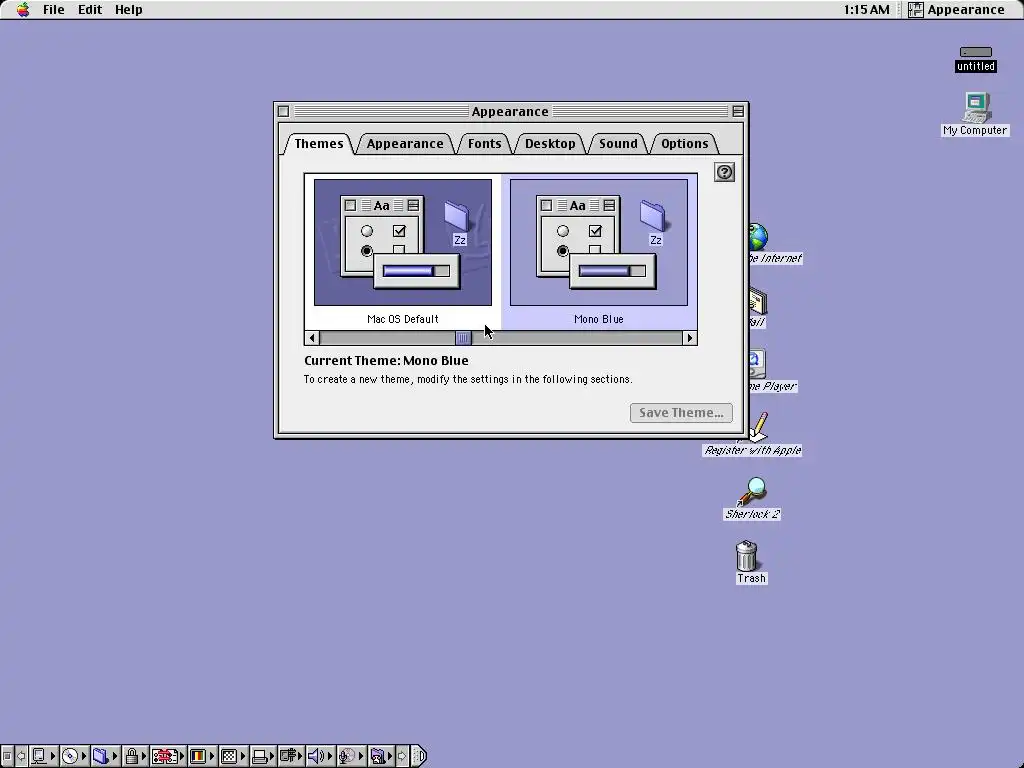
Task: Click the Control Strip close box
Action: pos(7,756)
